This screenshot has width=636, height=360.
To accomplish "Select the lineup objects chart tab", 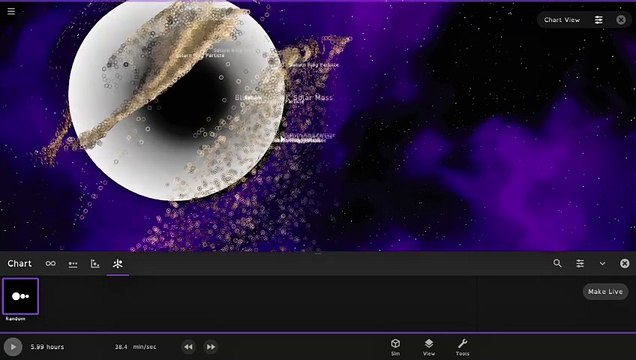I will coord(73,264).
